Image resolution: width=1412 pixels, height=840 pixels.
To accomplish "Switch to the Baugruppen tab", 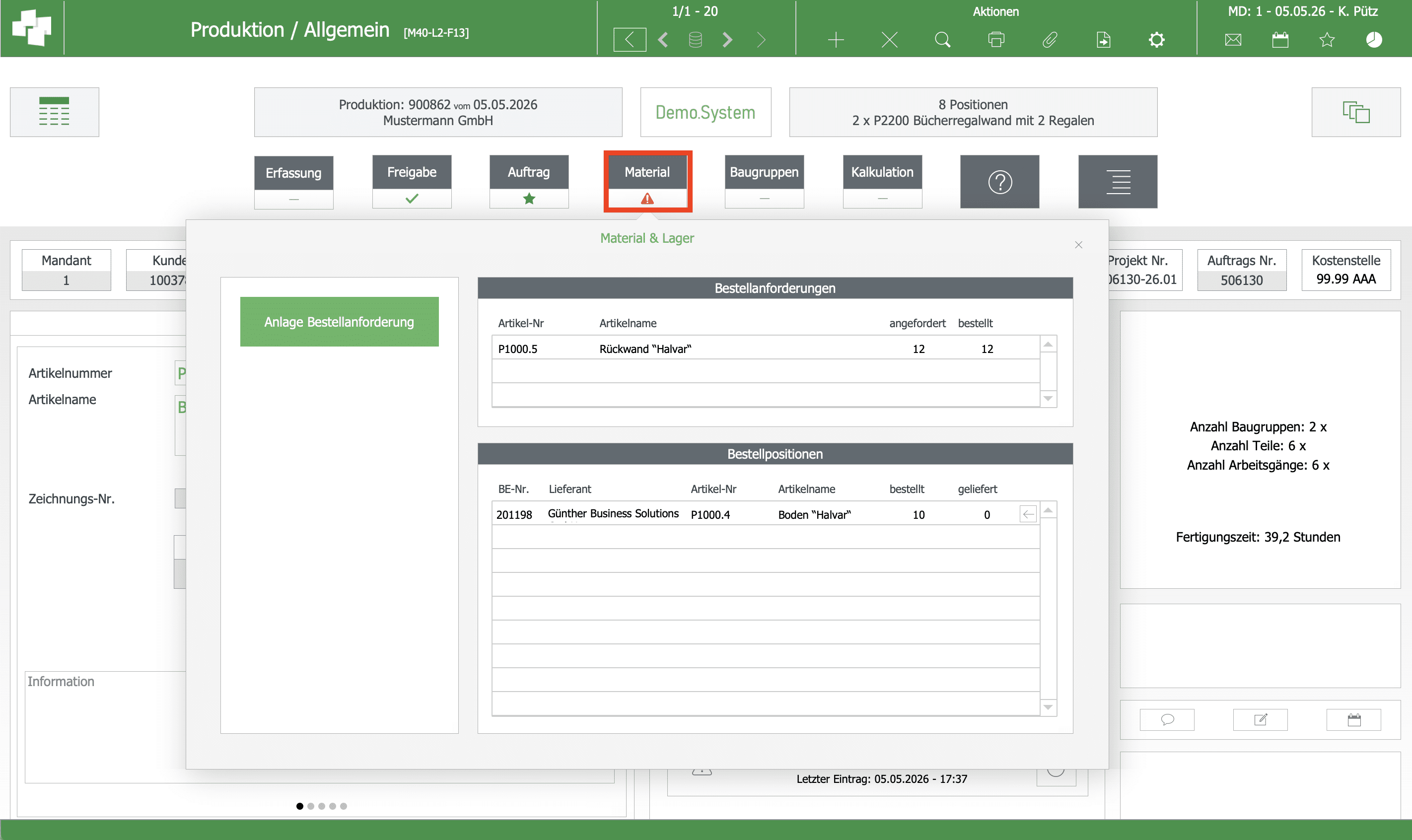I will tap(764, 182).
